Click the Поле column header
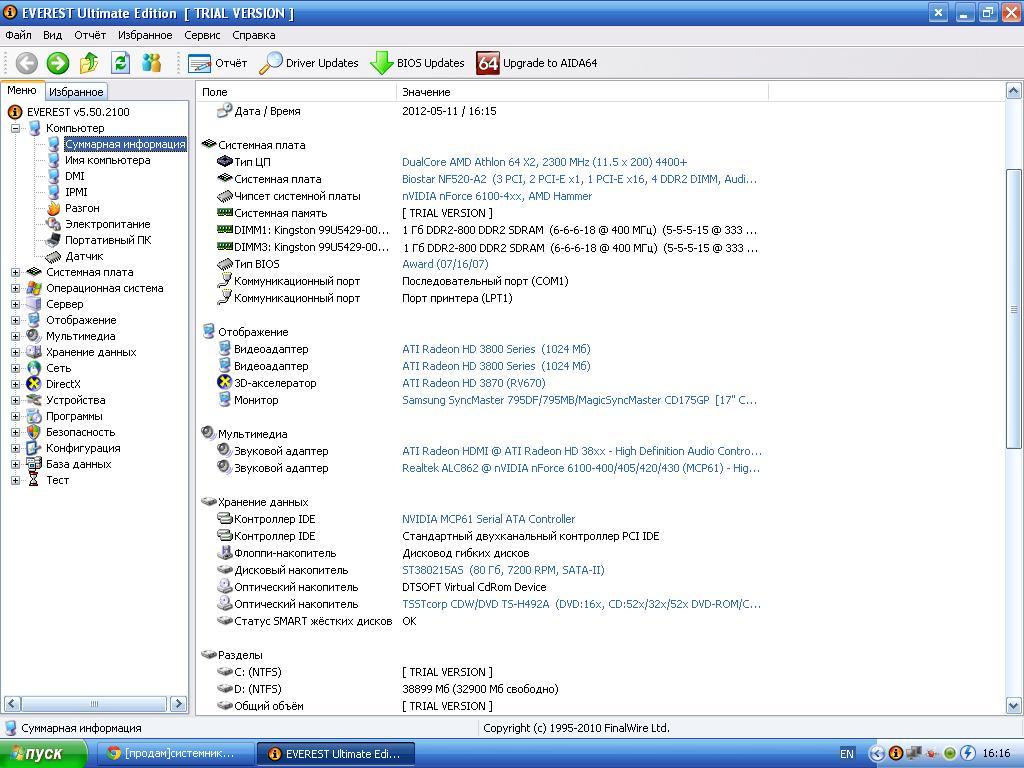1024x768 pixels. pos(296,92)
